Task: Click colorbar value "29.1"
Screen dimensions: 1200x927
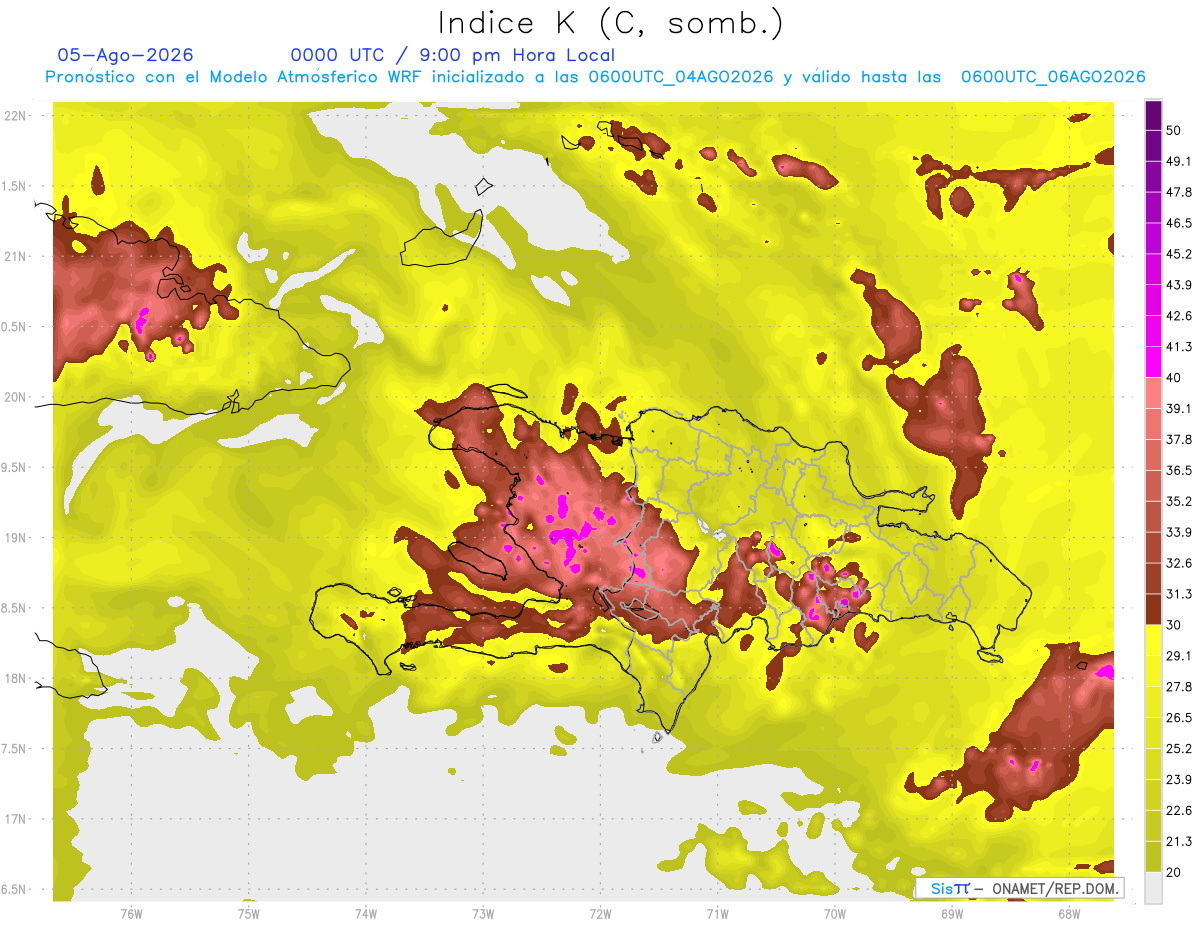Action: (x=1179, y=656)
